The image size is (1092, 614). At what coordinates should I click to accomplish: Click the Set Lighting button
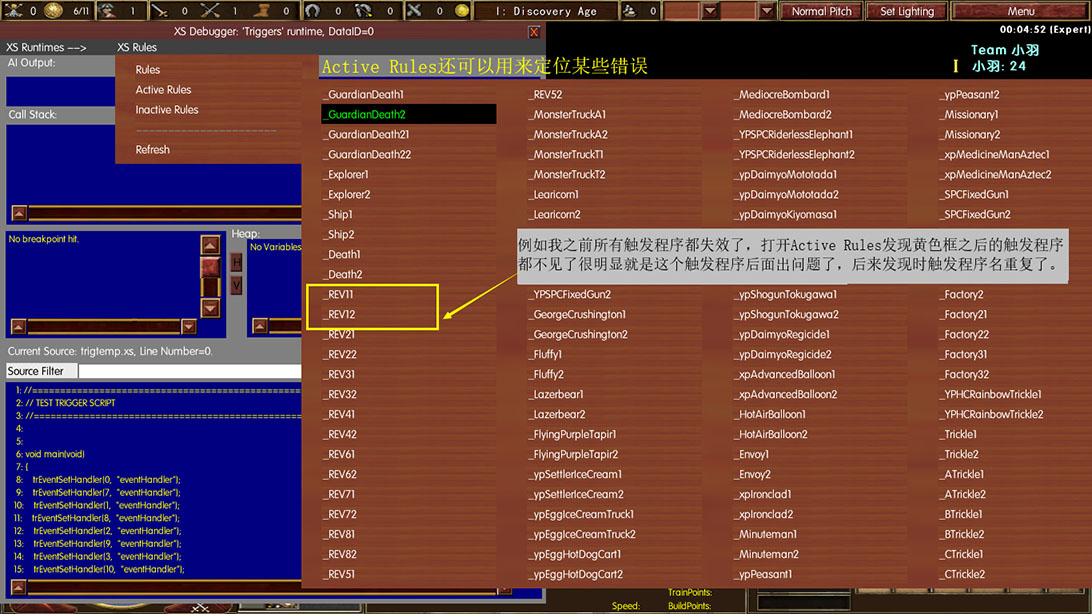[x=907, y=11]
